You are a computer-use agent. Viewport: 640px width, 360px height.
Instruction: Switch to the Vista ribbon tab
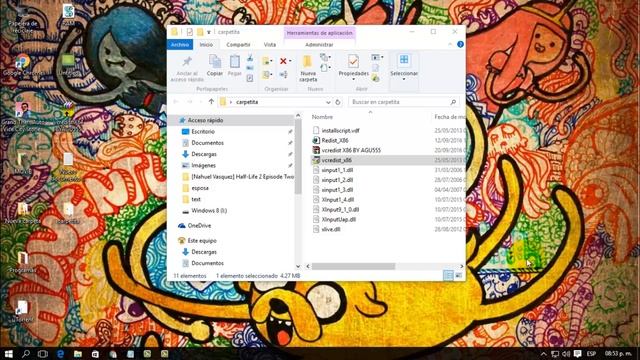[270, 44]
